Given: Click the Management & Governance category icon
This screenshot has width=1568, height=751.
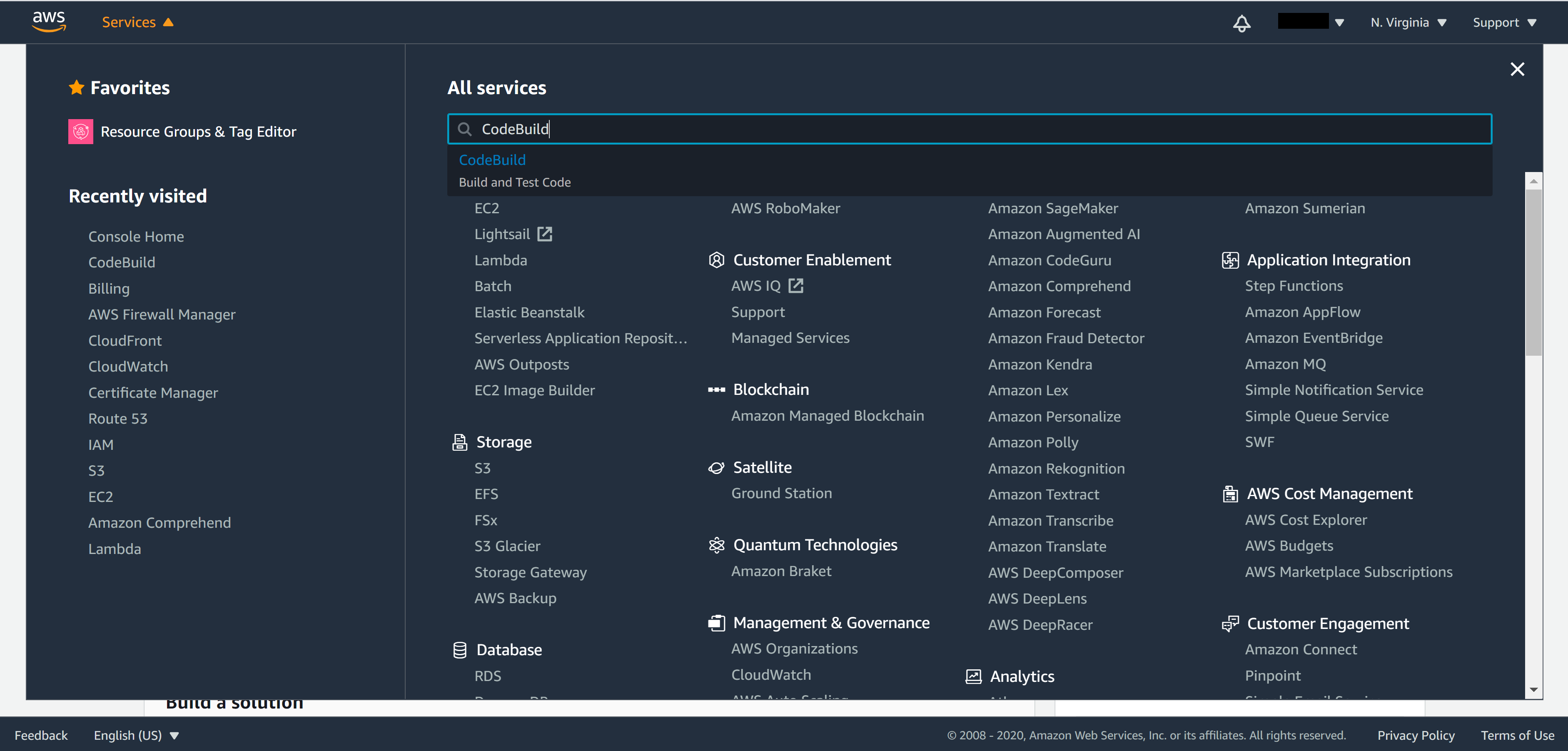Looking at the screenshot, I should (716, 623).
